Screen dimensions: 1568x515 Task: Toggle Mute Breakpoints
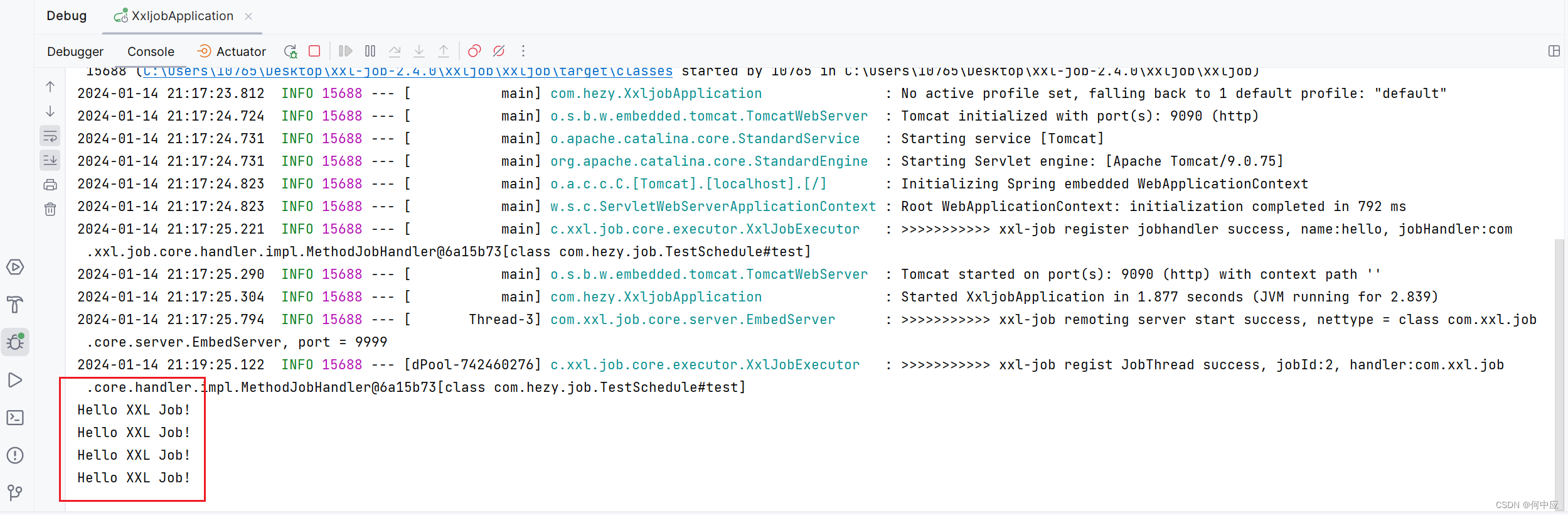coord(499,51)
